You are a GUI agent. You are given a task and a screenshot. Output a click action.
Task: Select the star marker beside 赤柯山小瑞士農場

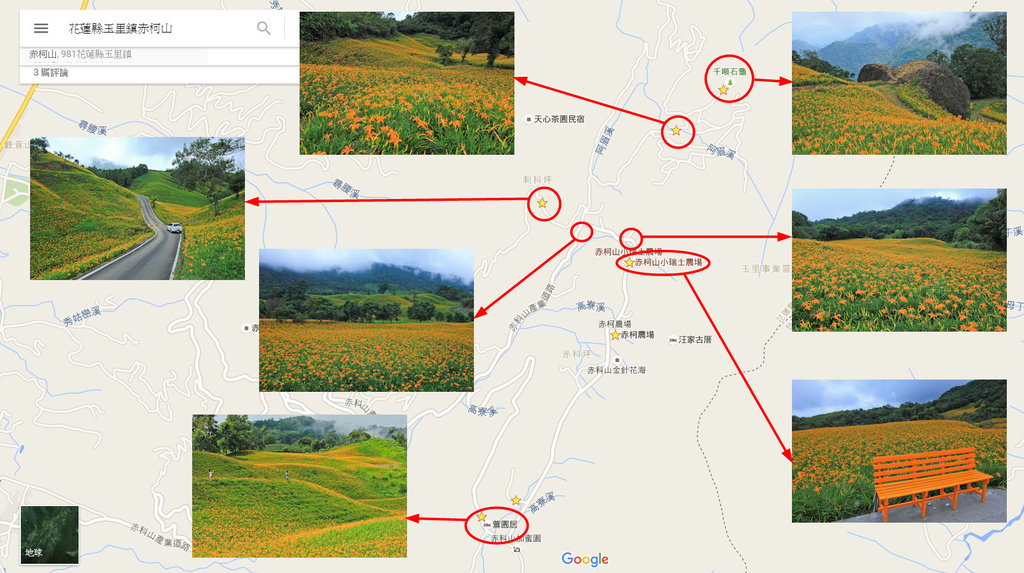(x=629, y=263)
